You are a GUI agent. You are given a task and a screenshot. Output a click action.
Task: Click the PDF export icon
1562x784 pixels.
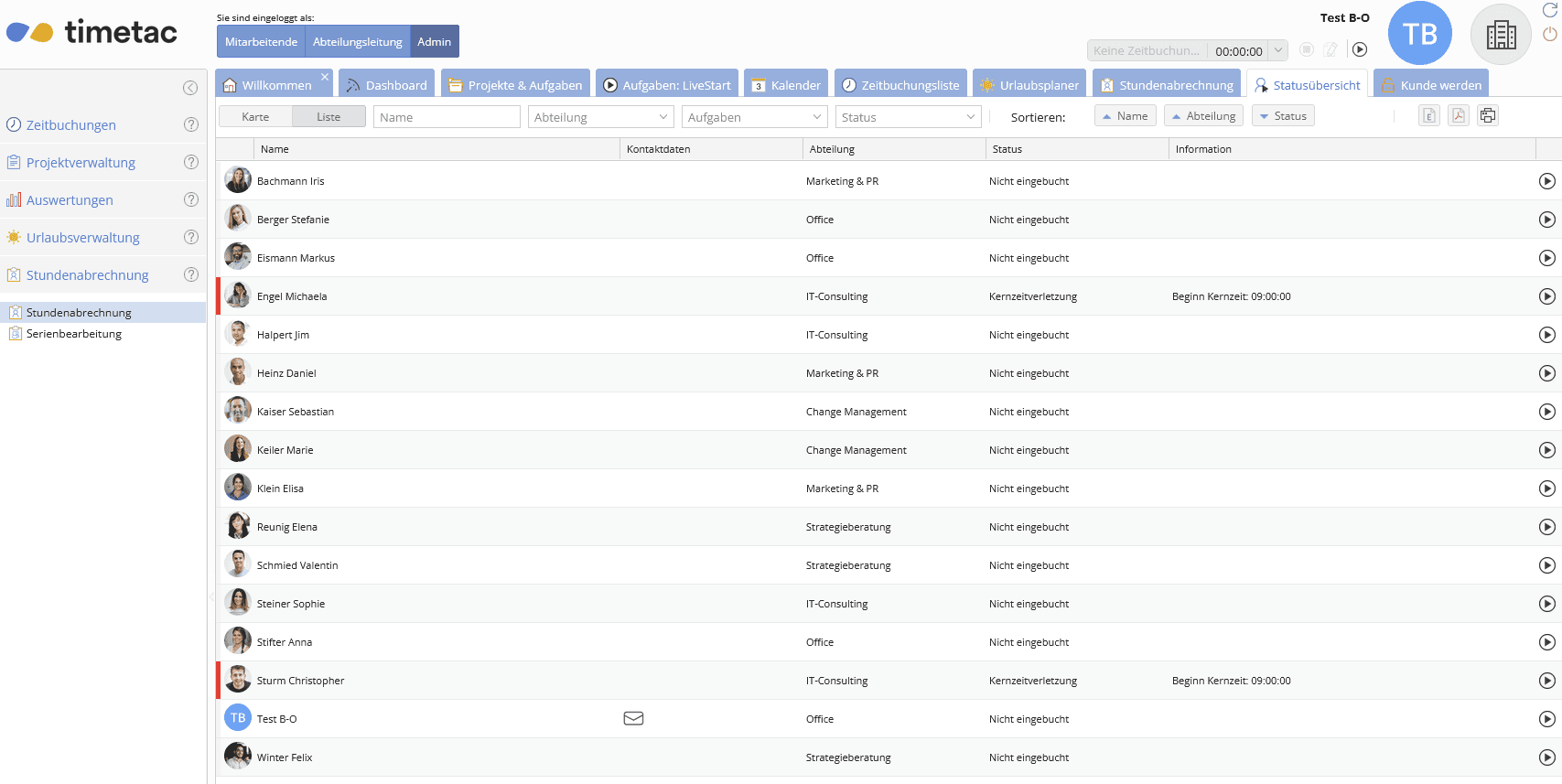click(x=1459, y=115)
